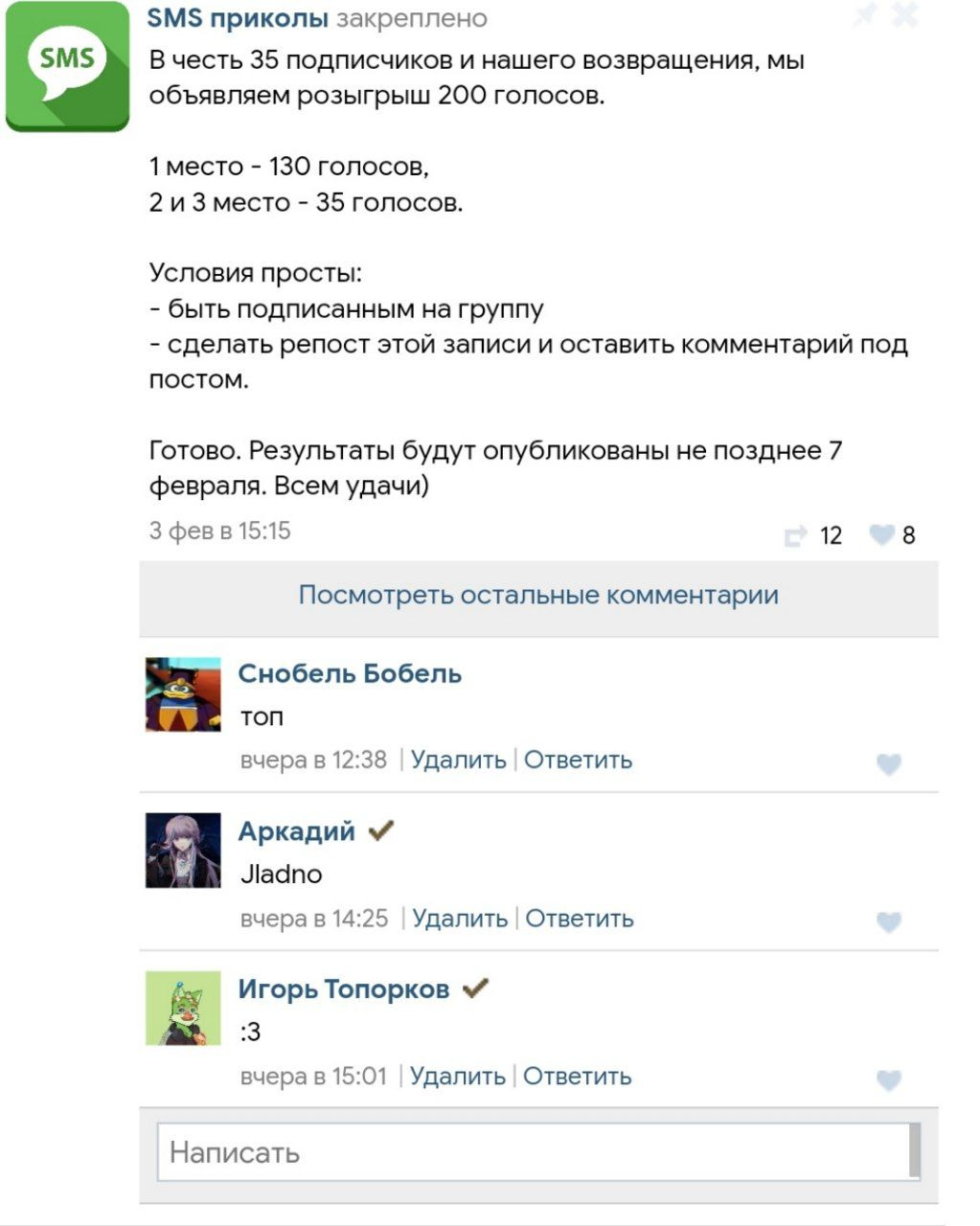Like Игорь Топорков's comment

pyautogui.click(x=889, y=1080)
